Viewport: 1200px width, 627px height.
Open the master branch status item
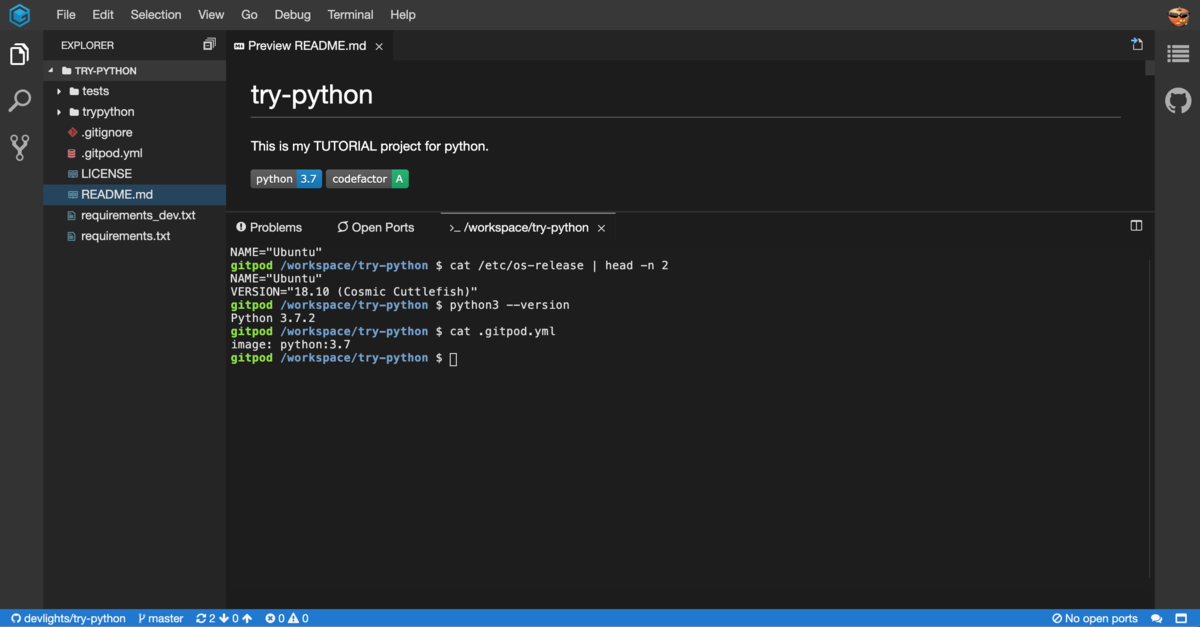coord(160,618)
